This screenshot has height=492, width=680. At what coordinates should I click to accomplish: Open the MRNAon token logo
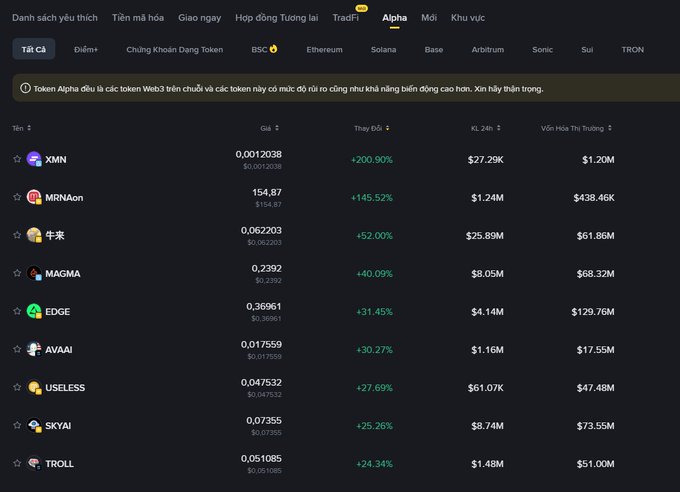[34, 197]
